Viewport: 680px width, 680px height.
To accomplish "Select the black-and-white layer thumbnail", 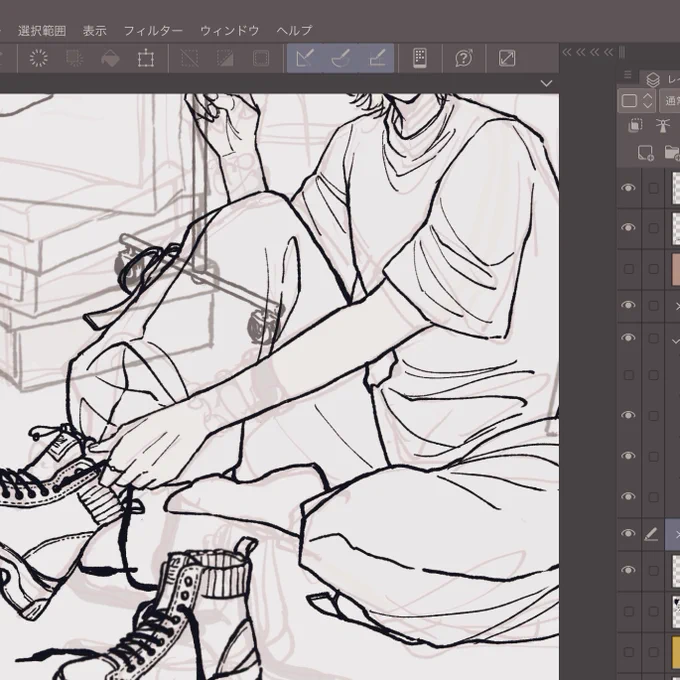I will [676, 611].
